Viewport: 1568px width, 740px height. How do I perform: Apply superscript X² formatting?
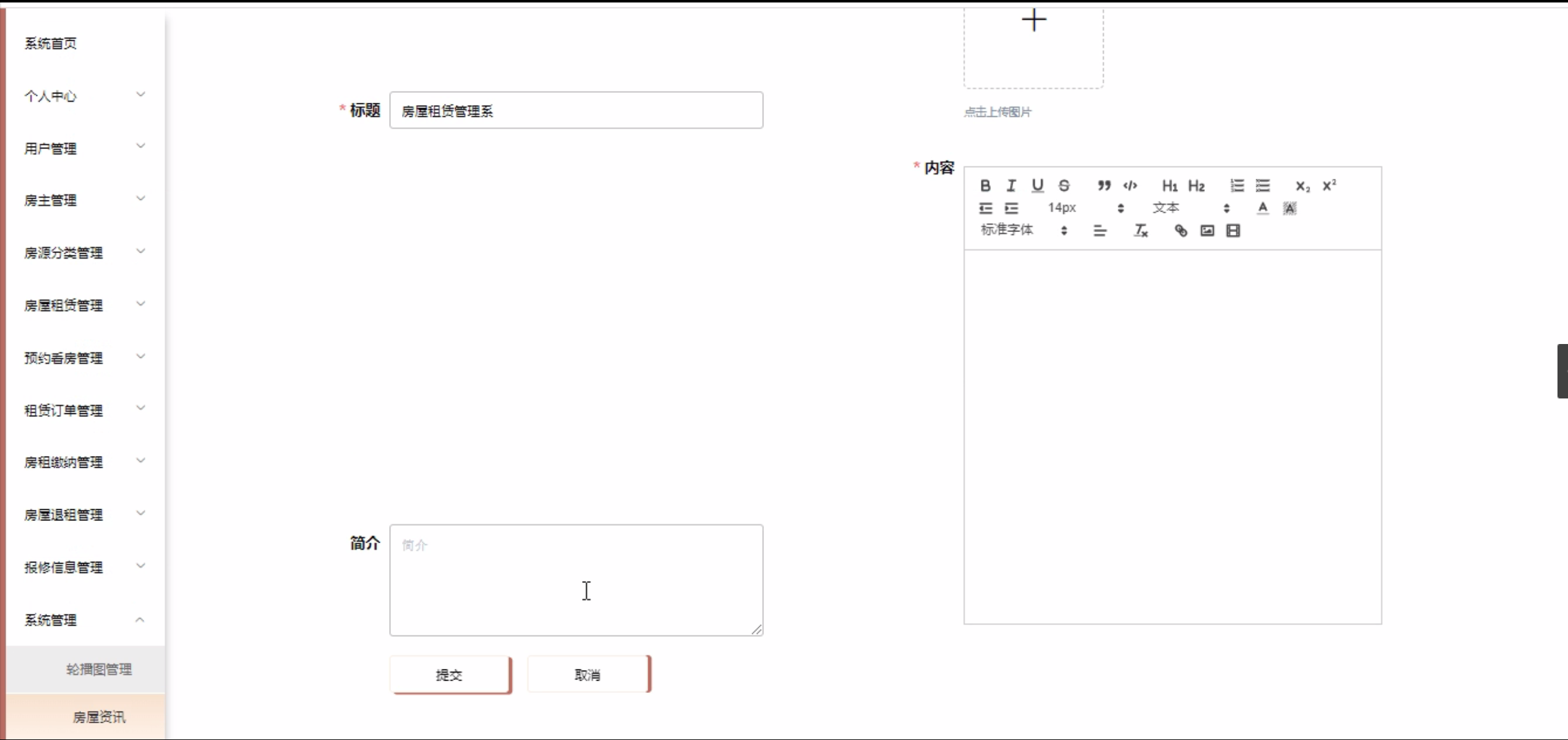coord(1329,186)
